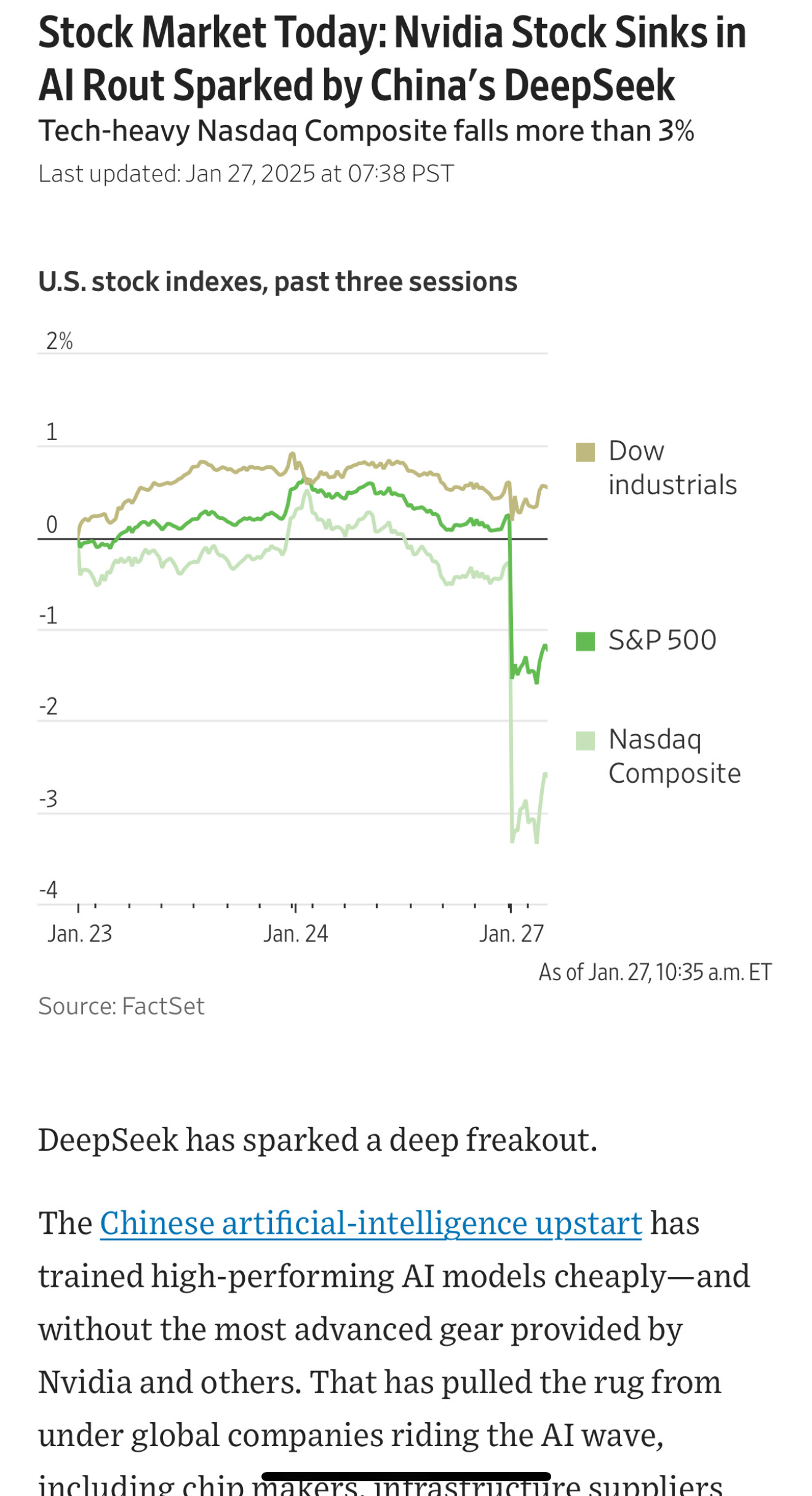Click the As of Jan. 27 timestamp note
The height and width of the screenshot is (1496, 812).
(x=655, y=972)
